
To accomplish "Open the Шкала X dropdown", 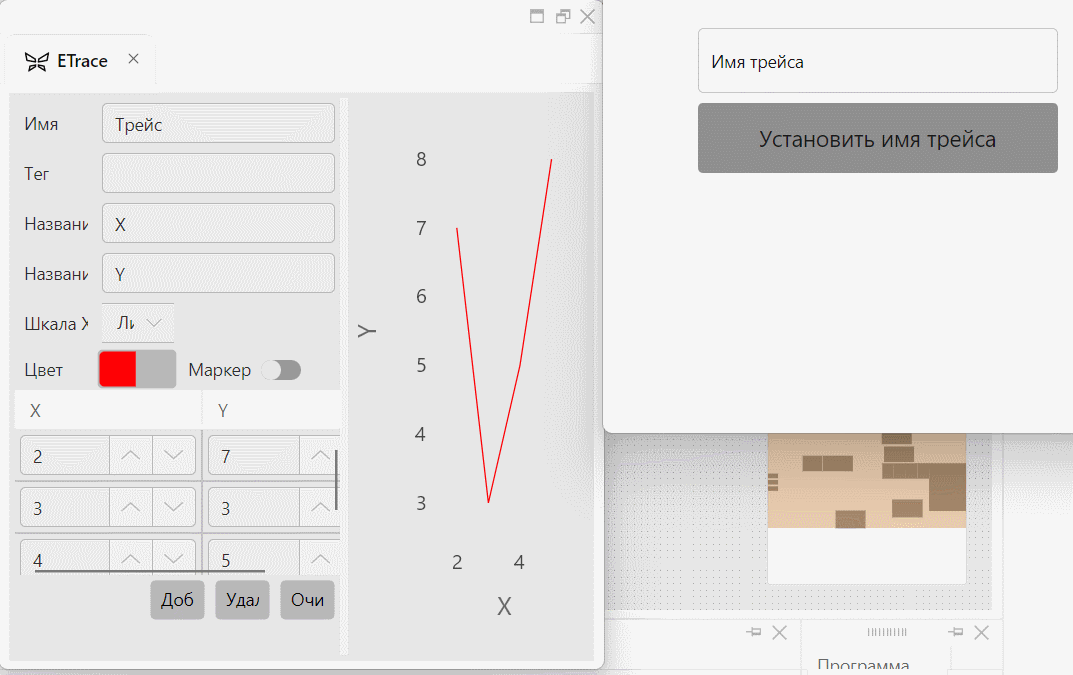I will (x=138, y=323).
